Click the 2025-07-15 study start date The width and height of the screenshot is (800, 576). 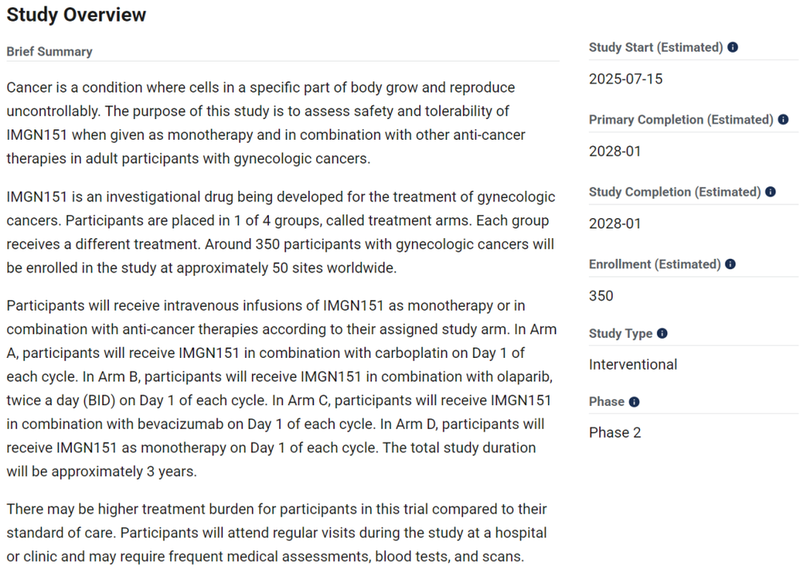(x=626, y=79)
